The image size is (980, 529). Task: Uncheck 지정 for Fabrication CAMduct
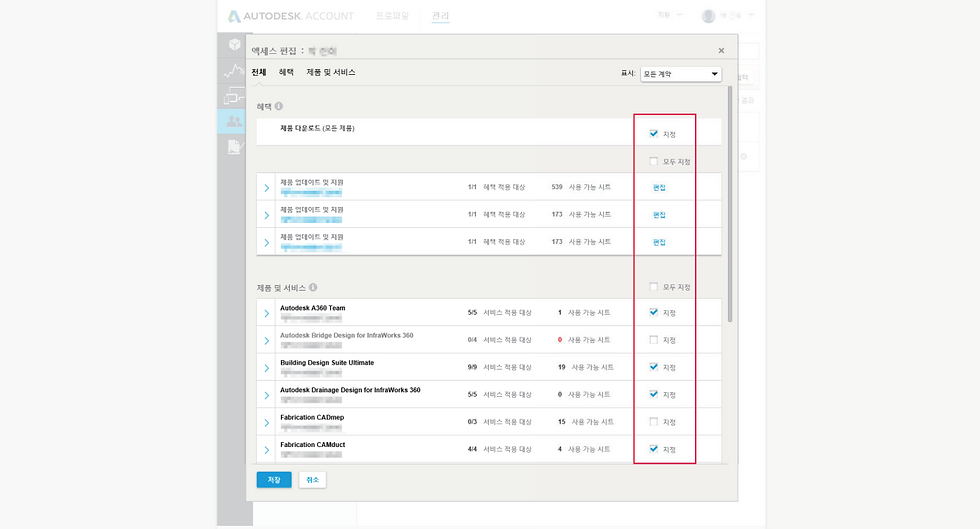coord(654,449)
